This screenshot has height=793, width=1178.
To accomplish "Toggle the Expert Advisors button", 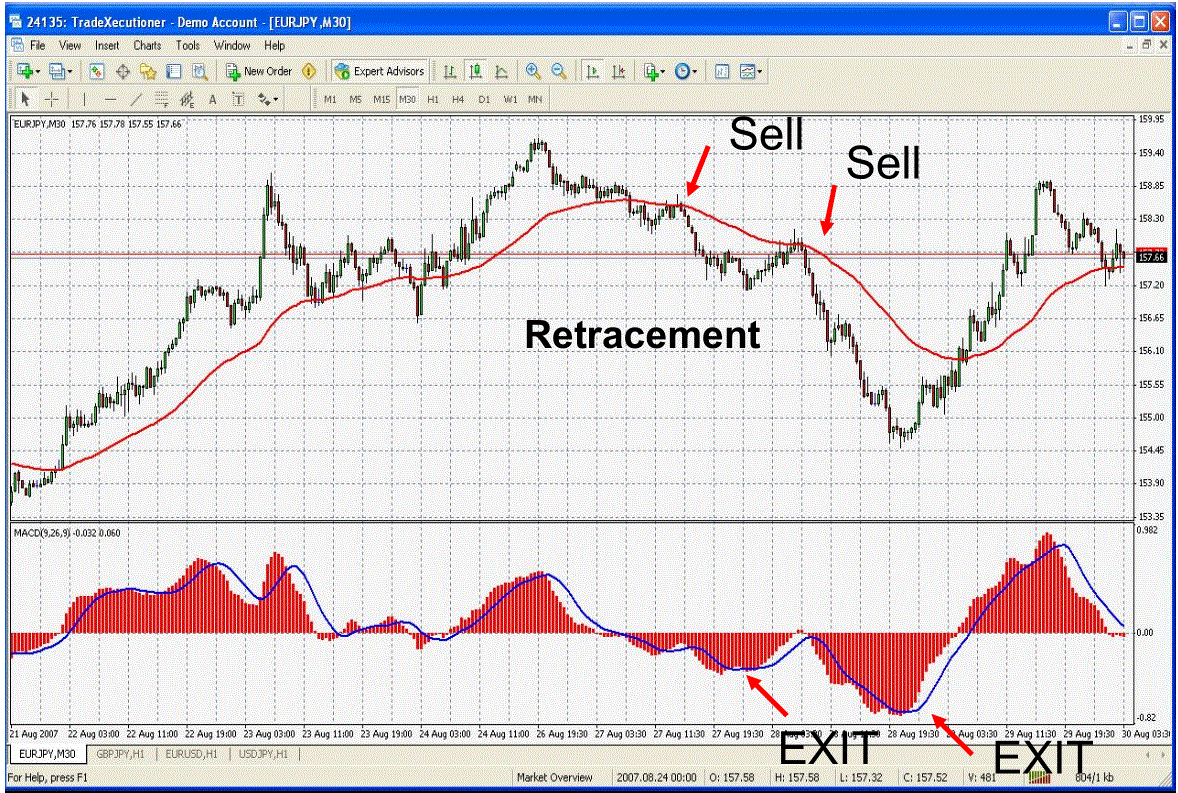I will click(379, 71).
